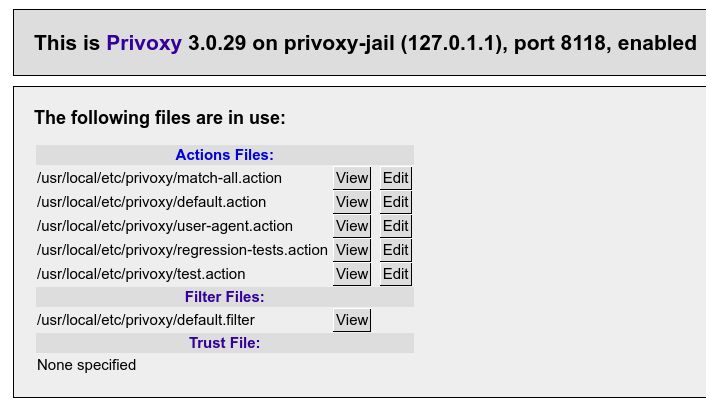Edit the user-agent.action file

click(x=396, y=226)
